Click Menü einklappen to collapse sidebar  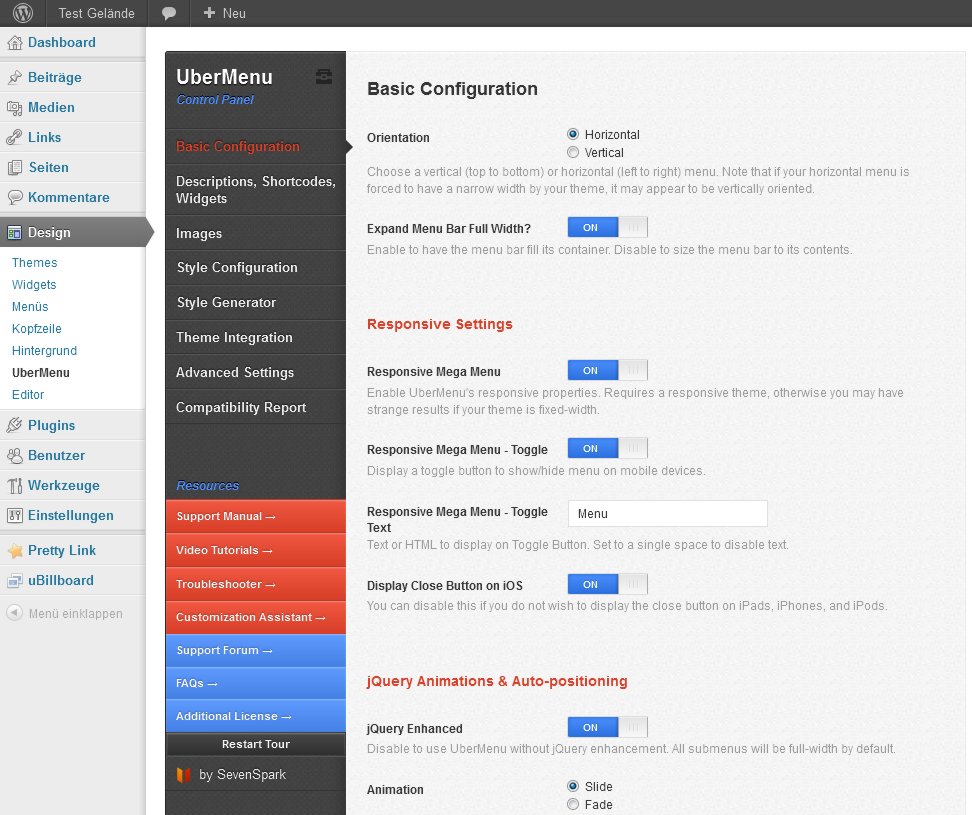76,614
